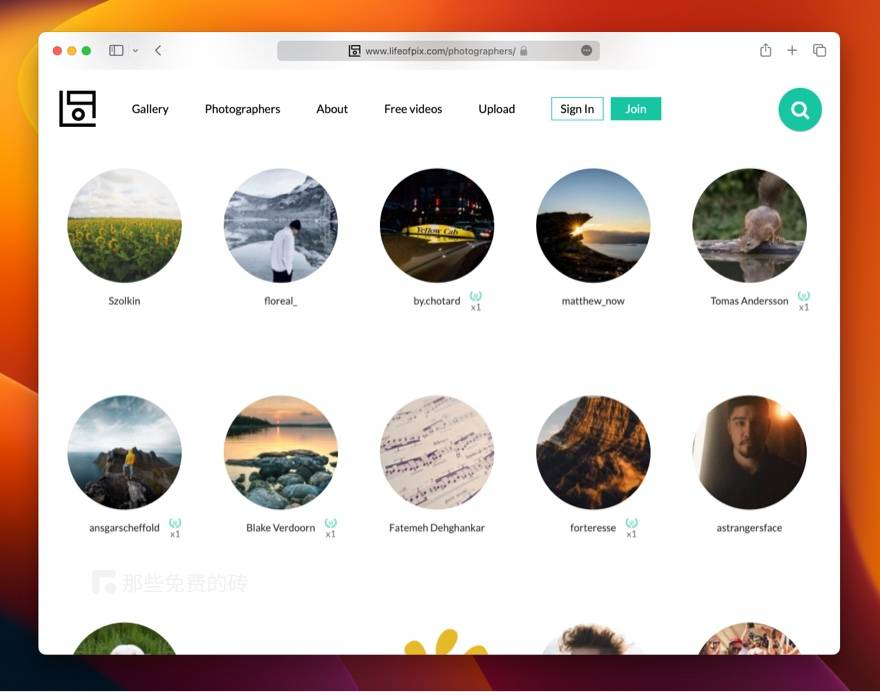The height and width of the screenshot is (692, 880).
Task: Click the address bar URL field
Action: 438,51
